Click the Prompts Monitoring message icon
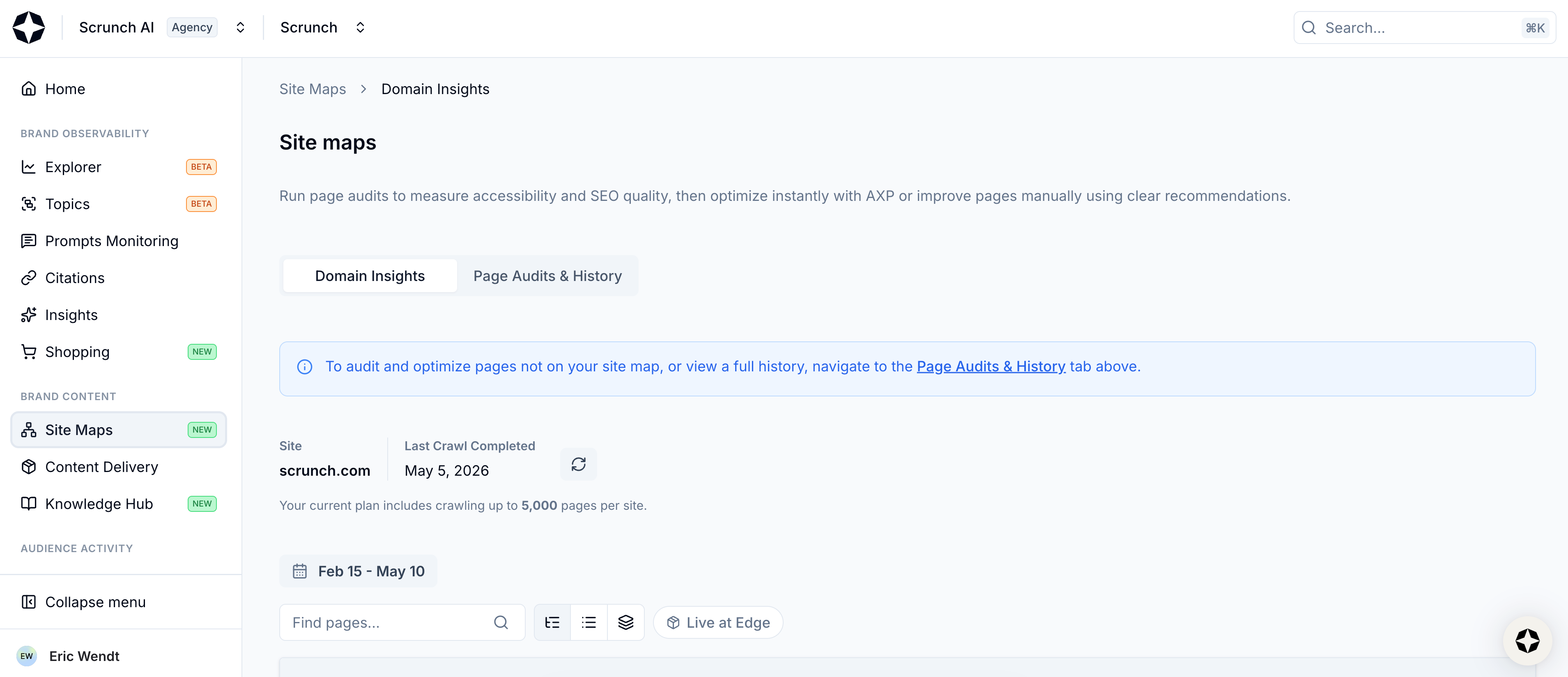The image size is (1568, 677). [x=29, y=241]
